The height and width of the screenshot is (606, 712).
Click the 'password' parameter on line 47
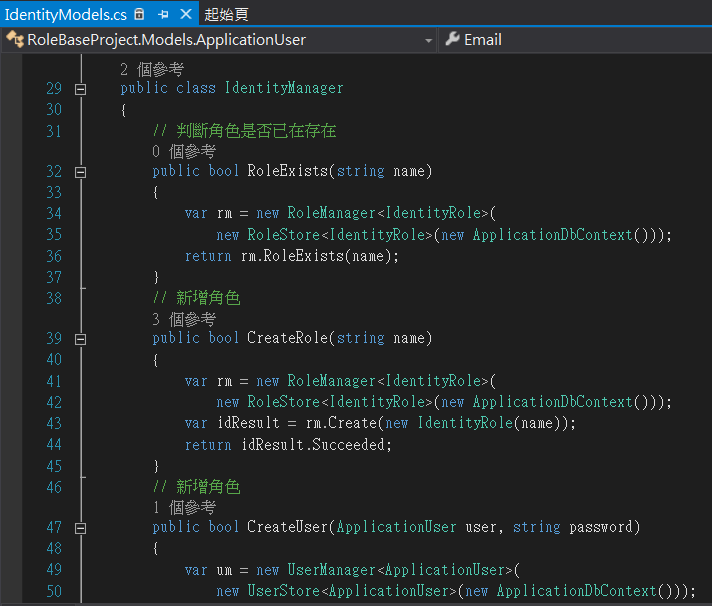[601, 527]
